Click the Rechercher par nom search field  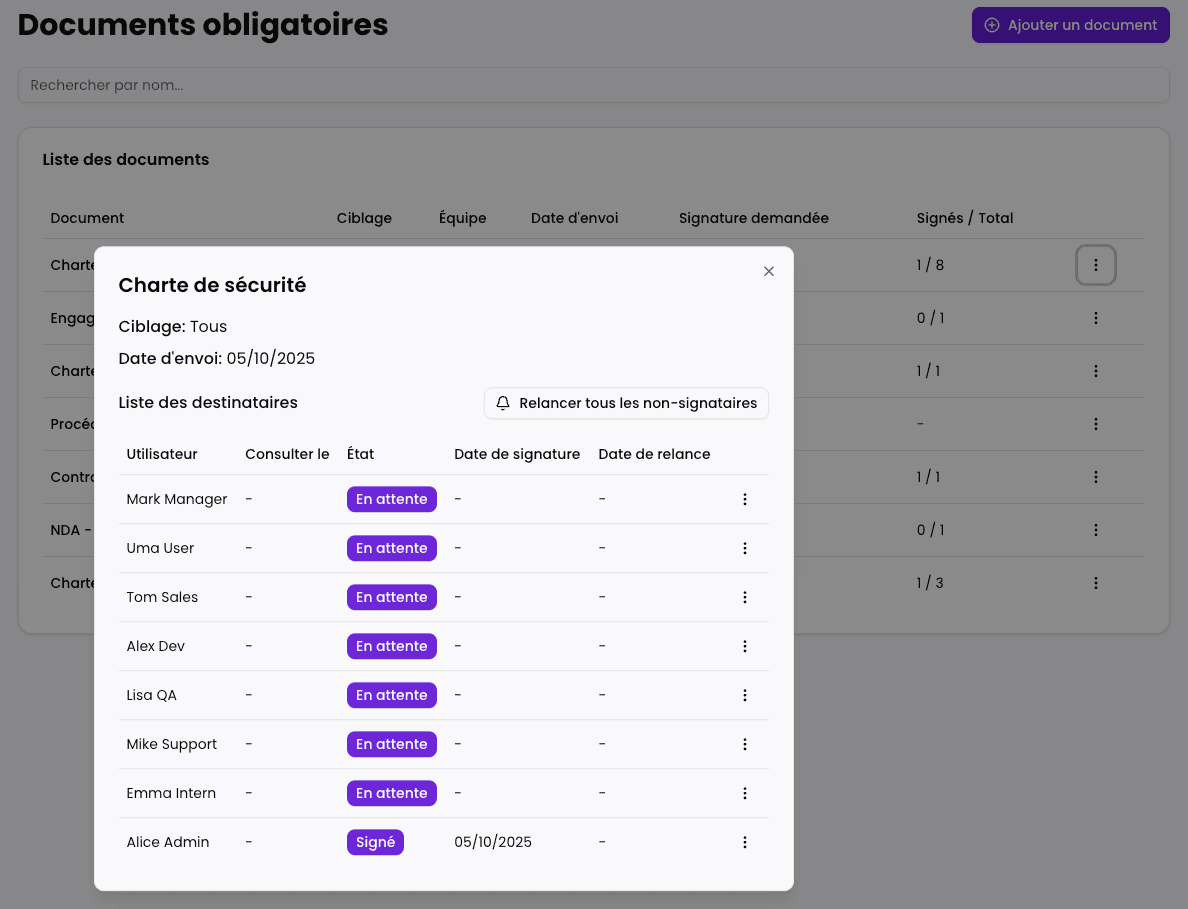[x=594, y=85]
